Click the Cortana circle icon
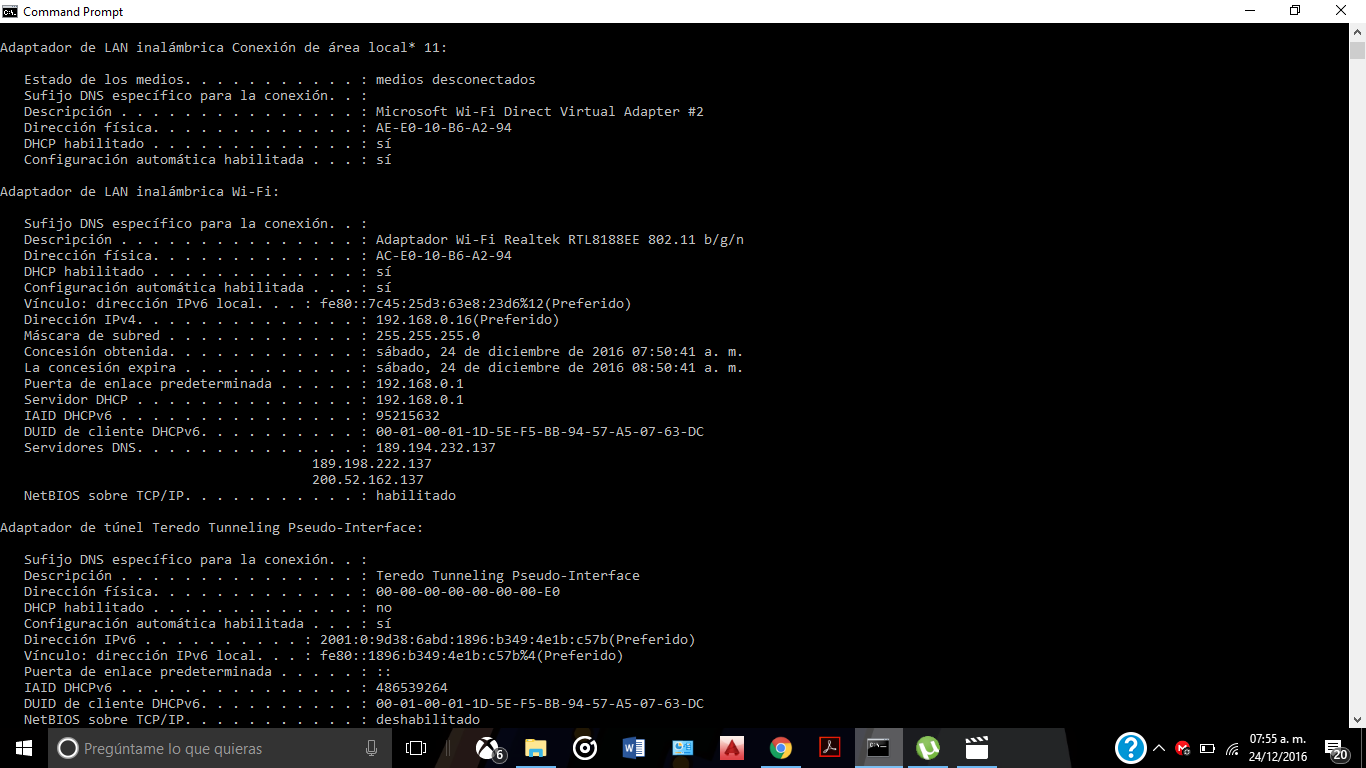 click(68, 748)
